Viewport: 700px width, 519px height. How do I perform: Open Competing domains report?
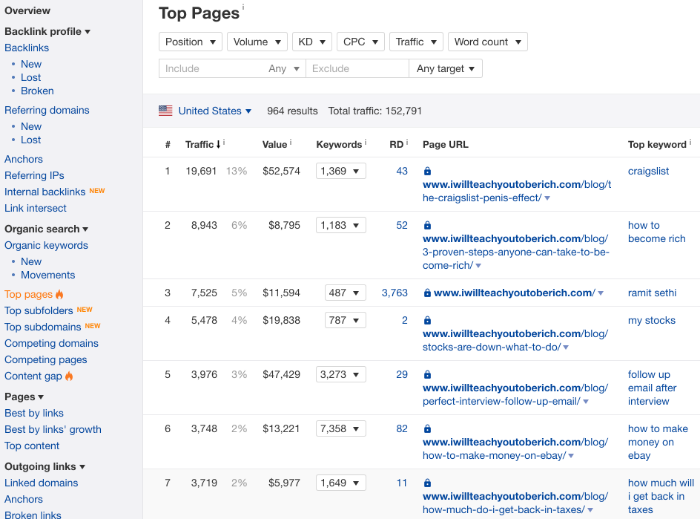coord(51,343)
